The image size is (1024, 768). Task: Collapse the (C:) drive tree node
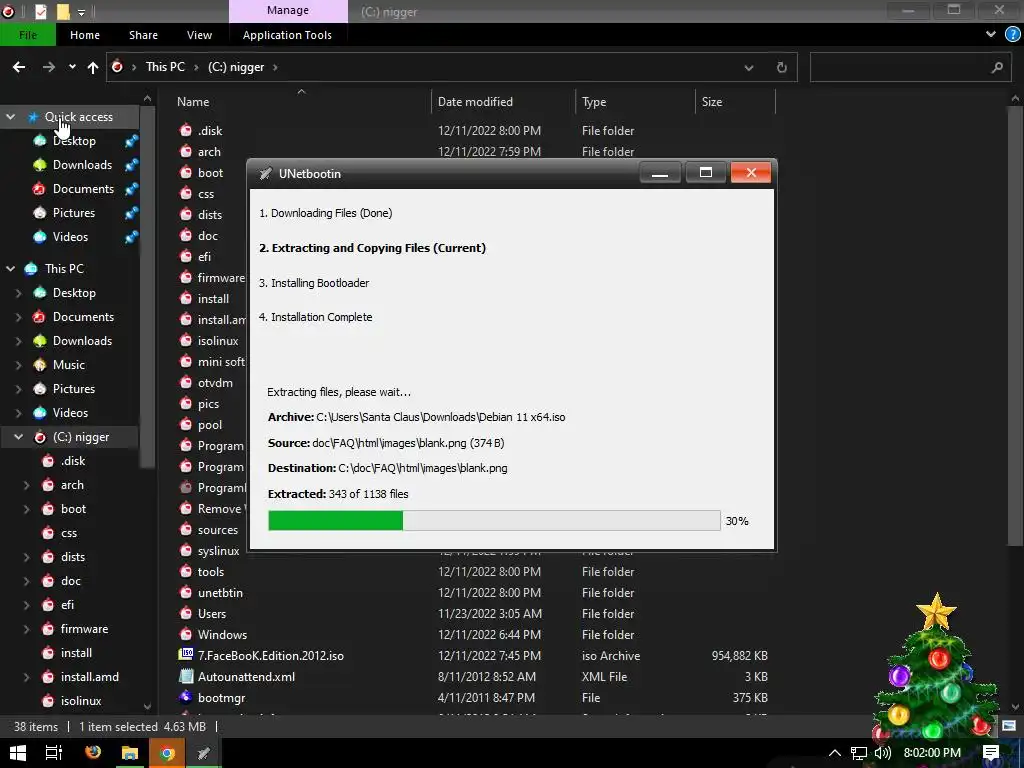coord(18,437)
